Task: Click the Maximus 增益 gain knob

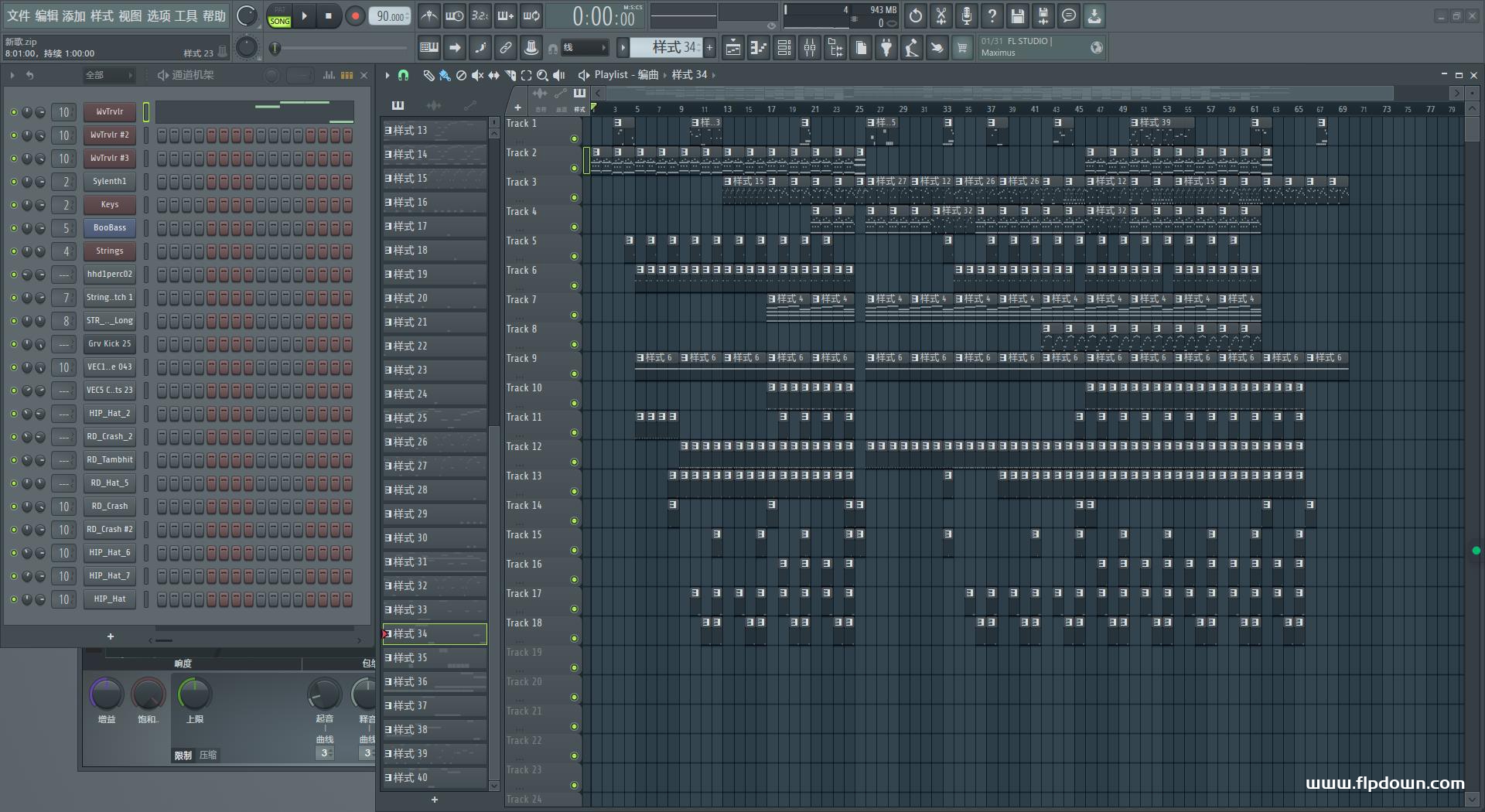Action: tap(106, 694)
